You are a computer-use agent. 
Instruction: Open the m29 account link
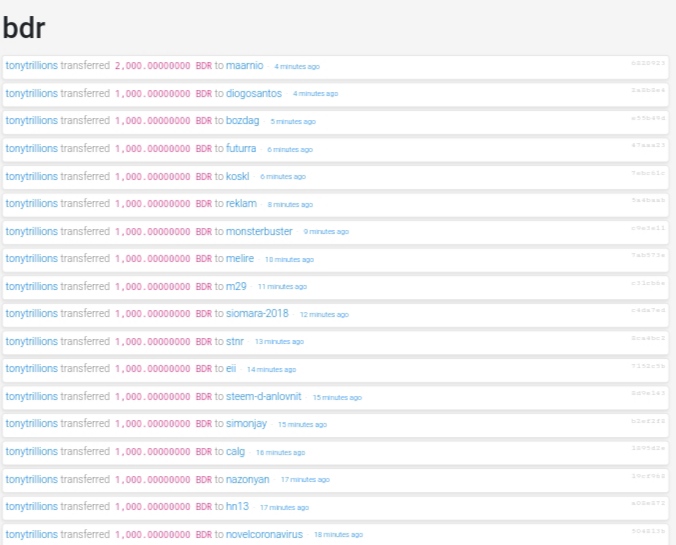(x=236, y=287)
